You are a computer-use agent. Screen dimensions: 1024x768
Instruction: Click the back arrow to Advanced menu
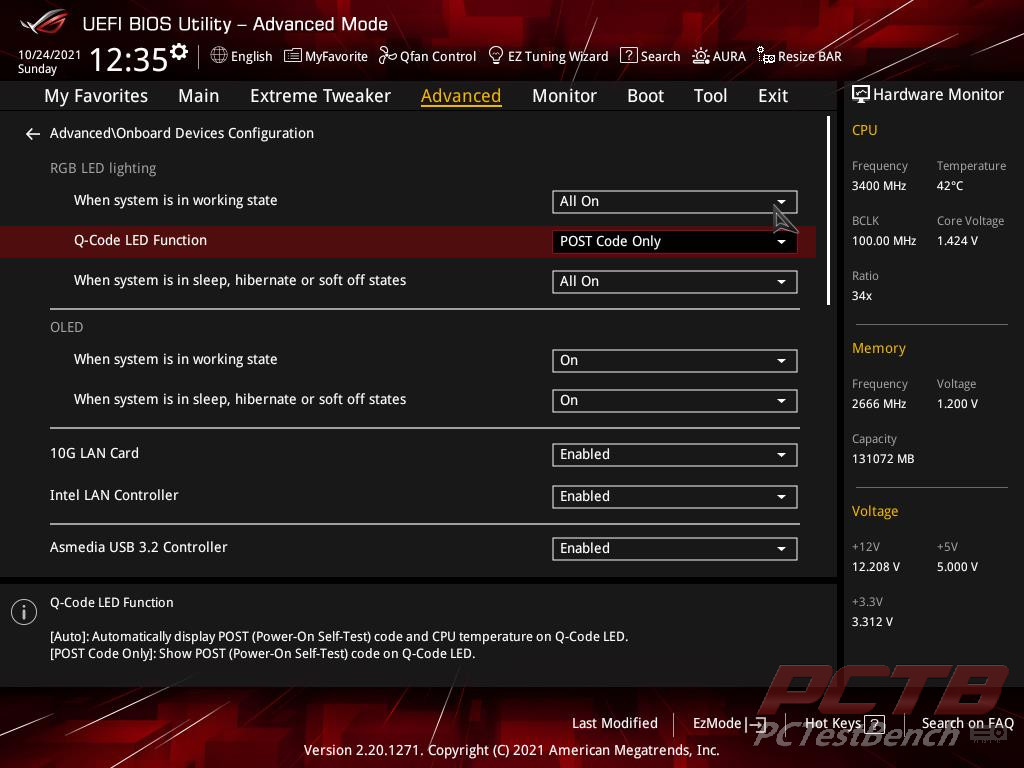pyautogui.click(x=33, y=134)
